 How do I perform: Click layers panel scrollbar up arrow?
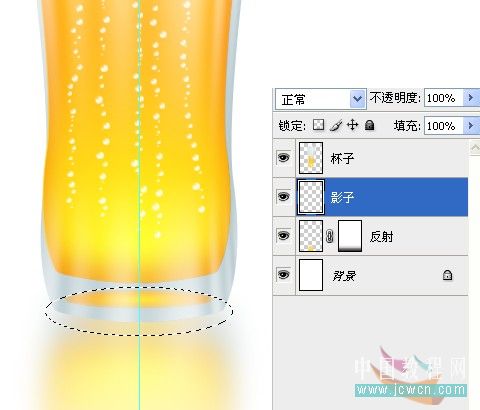[x=474, y=148]
